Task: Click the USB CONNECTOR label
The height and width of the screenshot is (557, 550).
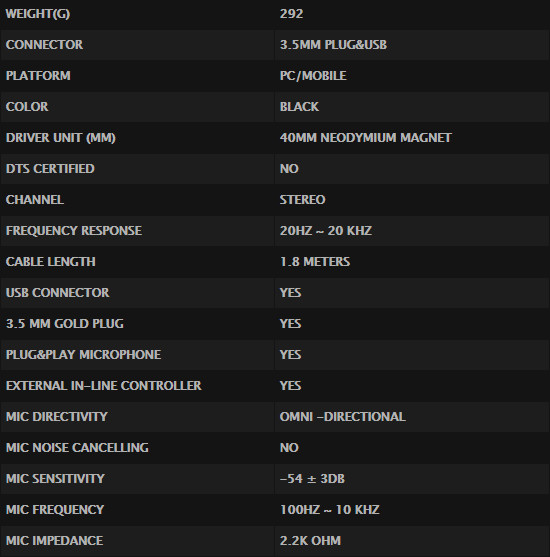Action: (58, 293)
